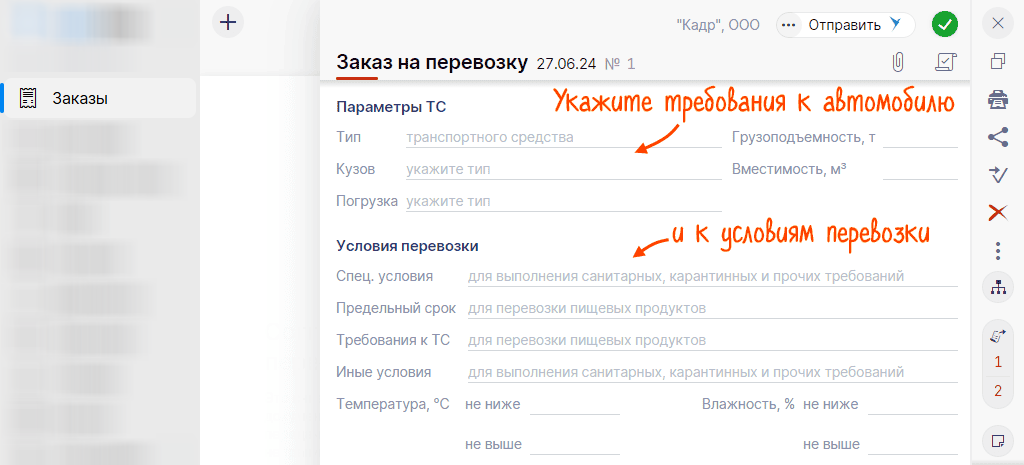Click the green checkmark confirm button
The width and height of the screenshot is (1024, 465).
944,25
